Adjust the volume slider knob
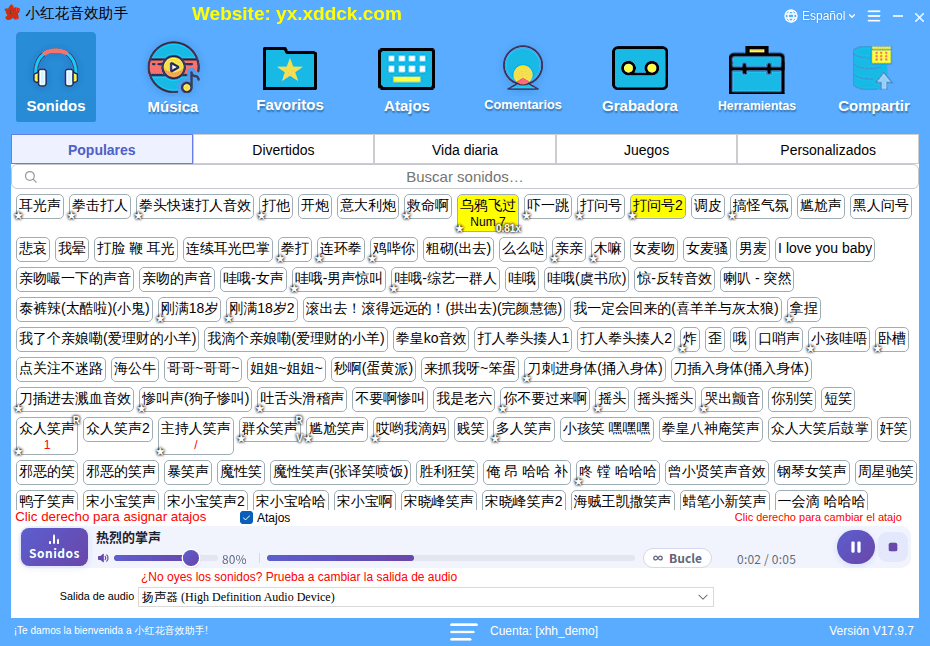 point(190,558)
